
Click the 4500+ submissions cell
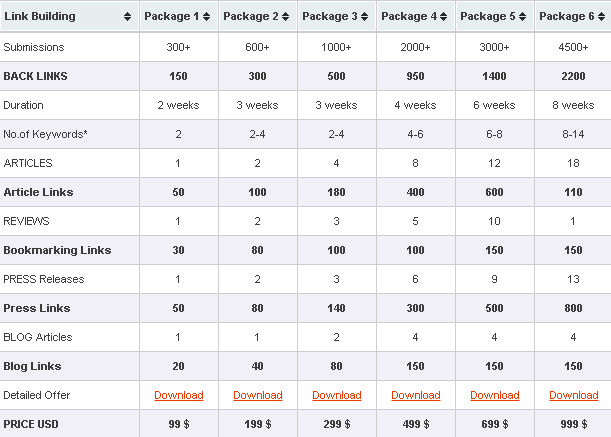(x=574, y=47)
